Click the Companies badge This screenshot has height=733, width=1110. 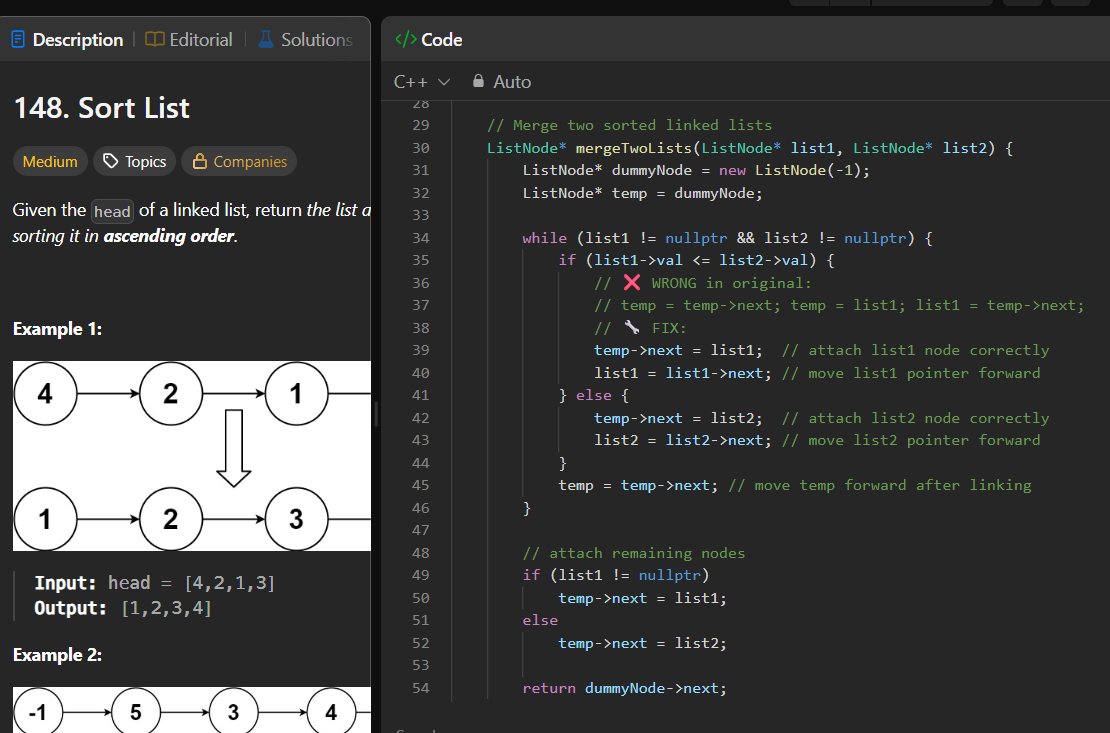coord(238,161)
